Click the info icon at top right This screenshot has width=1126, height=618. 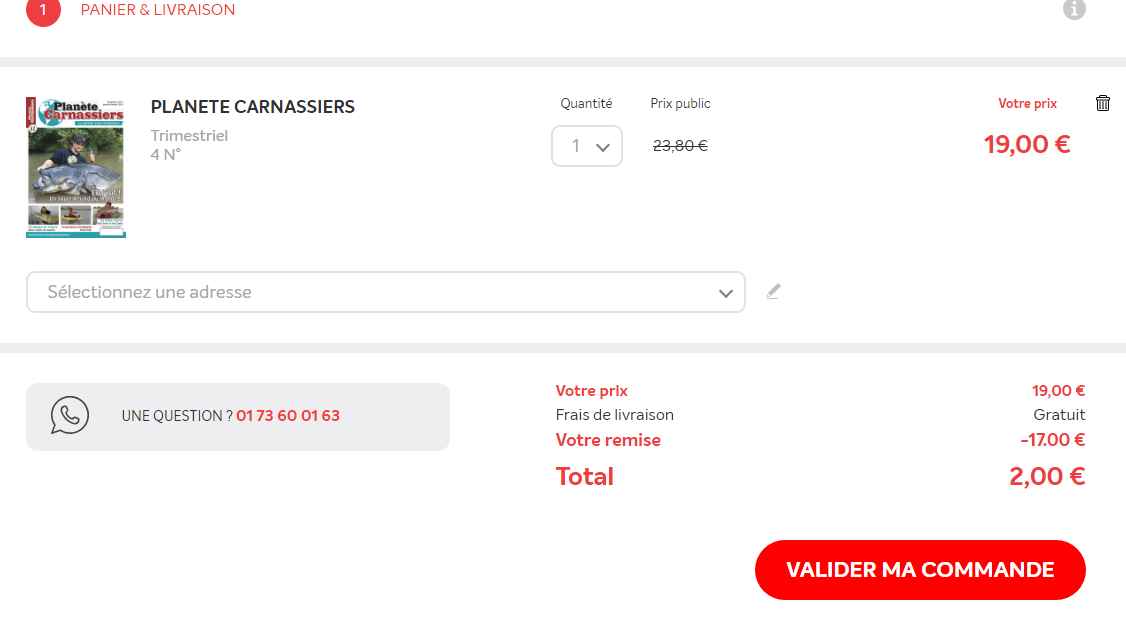1074,9
